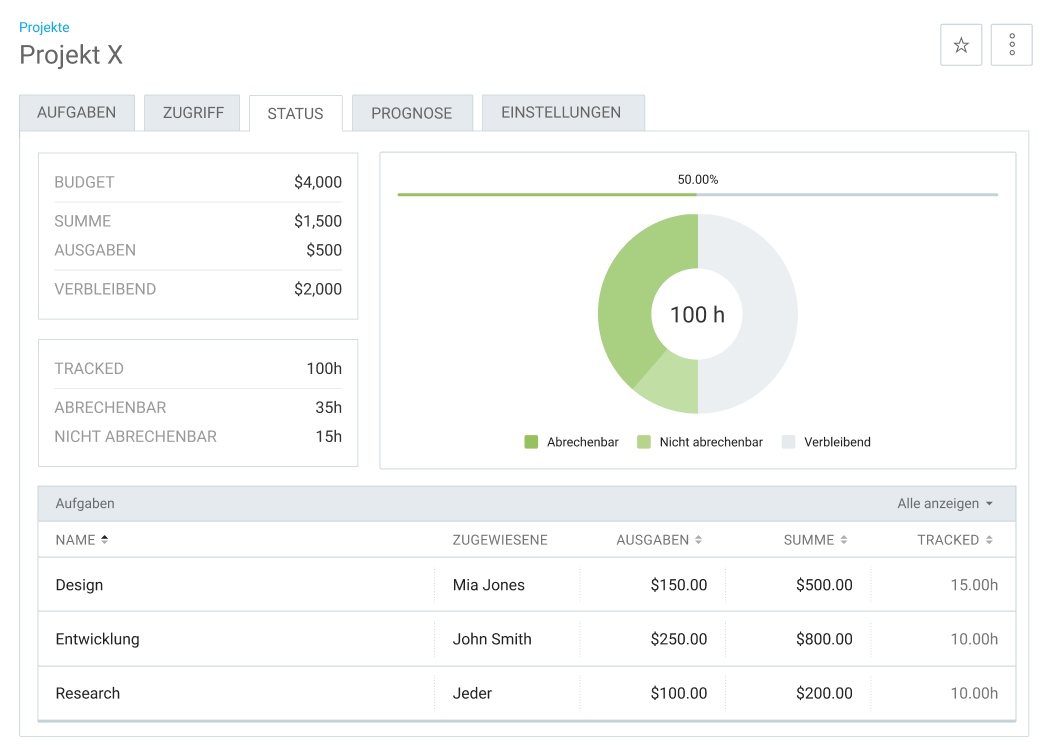
Task: Go to the AUFGABEN tab
Action: 77,112
